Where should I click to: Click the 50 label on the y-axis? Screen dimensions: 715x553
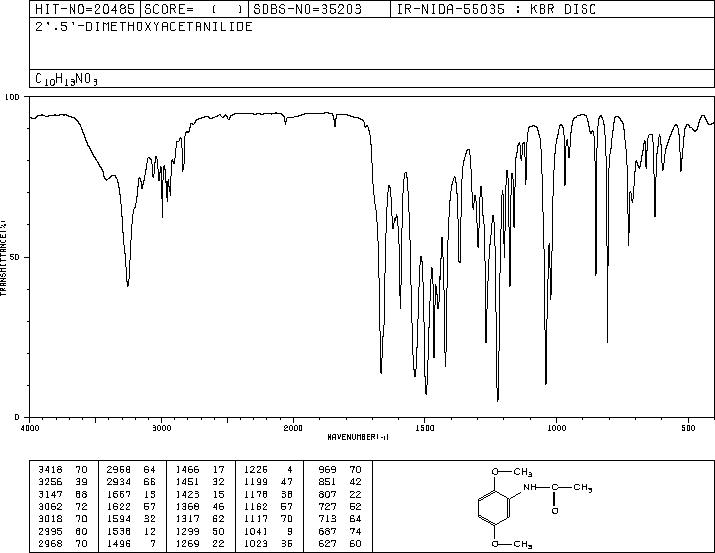coord(15,257)
